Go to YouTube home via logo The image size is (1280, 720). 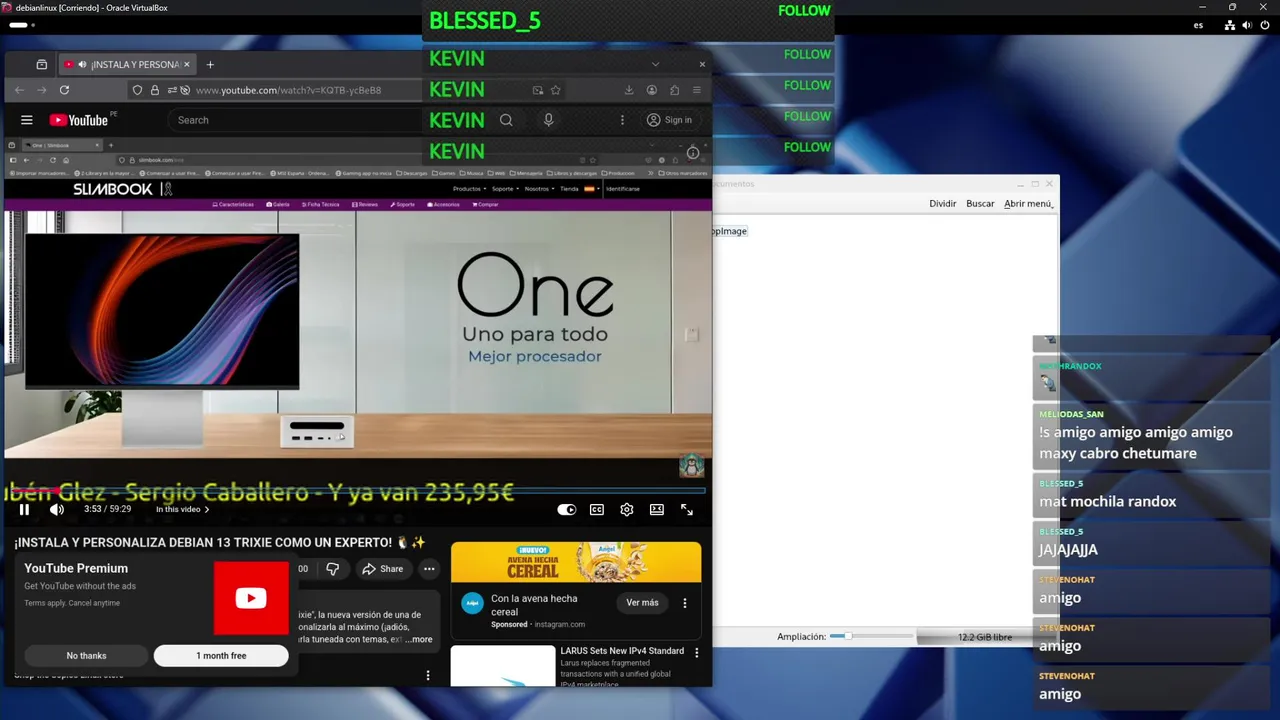[79, 120]
